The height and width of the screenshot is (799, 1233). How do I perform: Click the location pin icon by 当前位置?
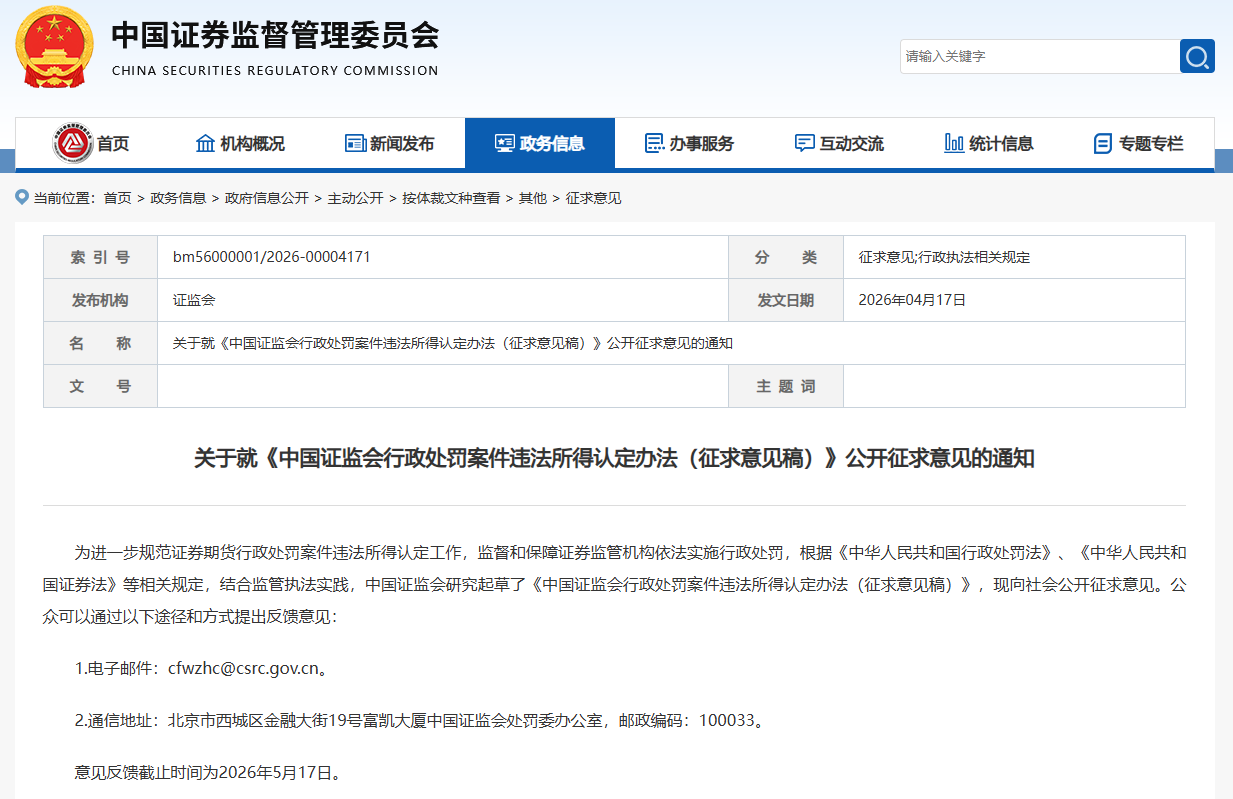(22, 197)
